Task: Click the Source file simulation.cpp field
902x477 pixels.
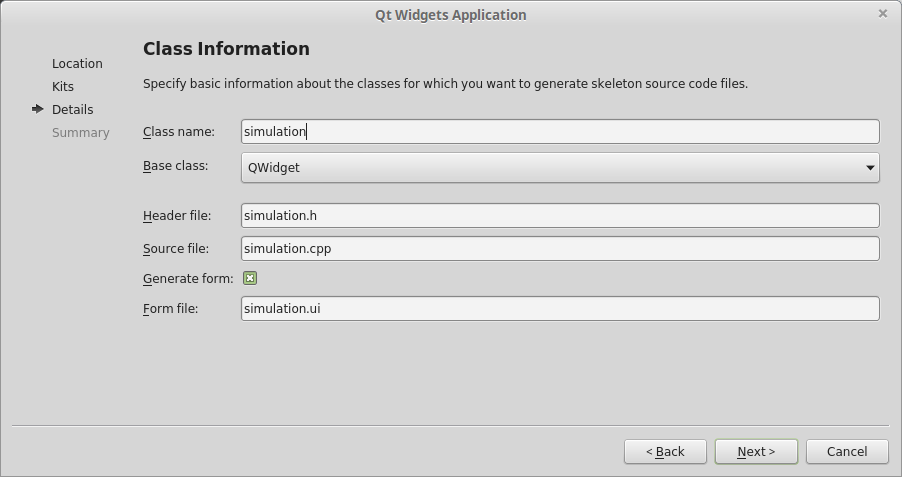Action: 560,249
